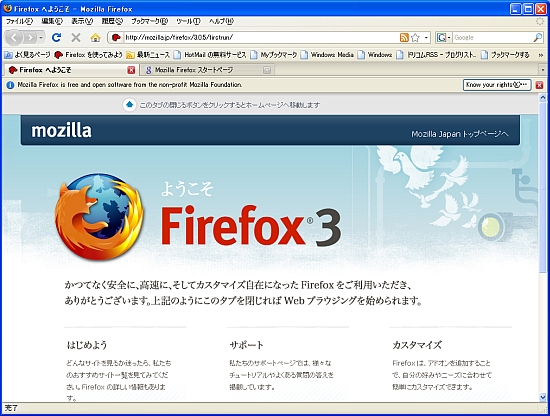Click the scrollbar up arrow
Viewport: 550px width, 416px height.
point(543,98)
